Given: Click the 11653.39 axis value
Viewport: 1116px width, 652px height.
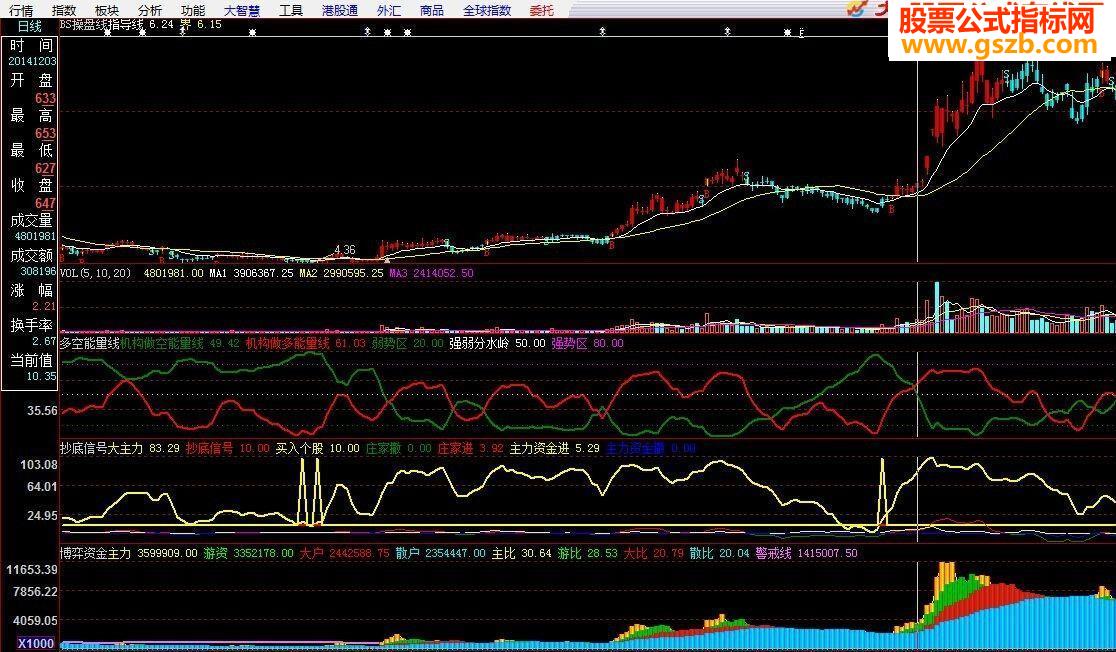Looking at the screenshot, I should tap(31, 570).
